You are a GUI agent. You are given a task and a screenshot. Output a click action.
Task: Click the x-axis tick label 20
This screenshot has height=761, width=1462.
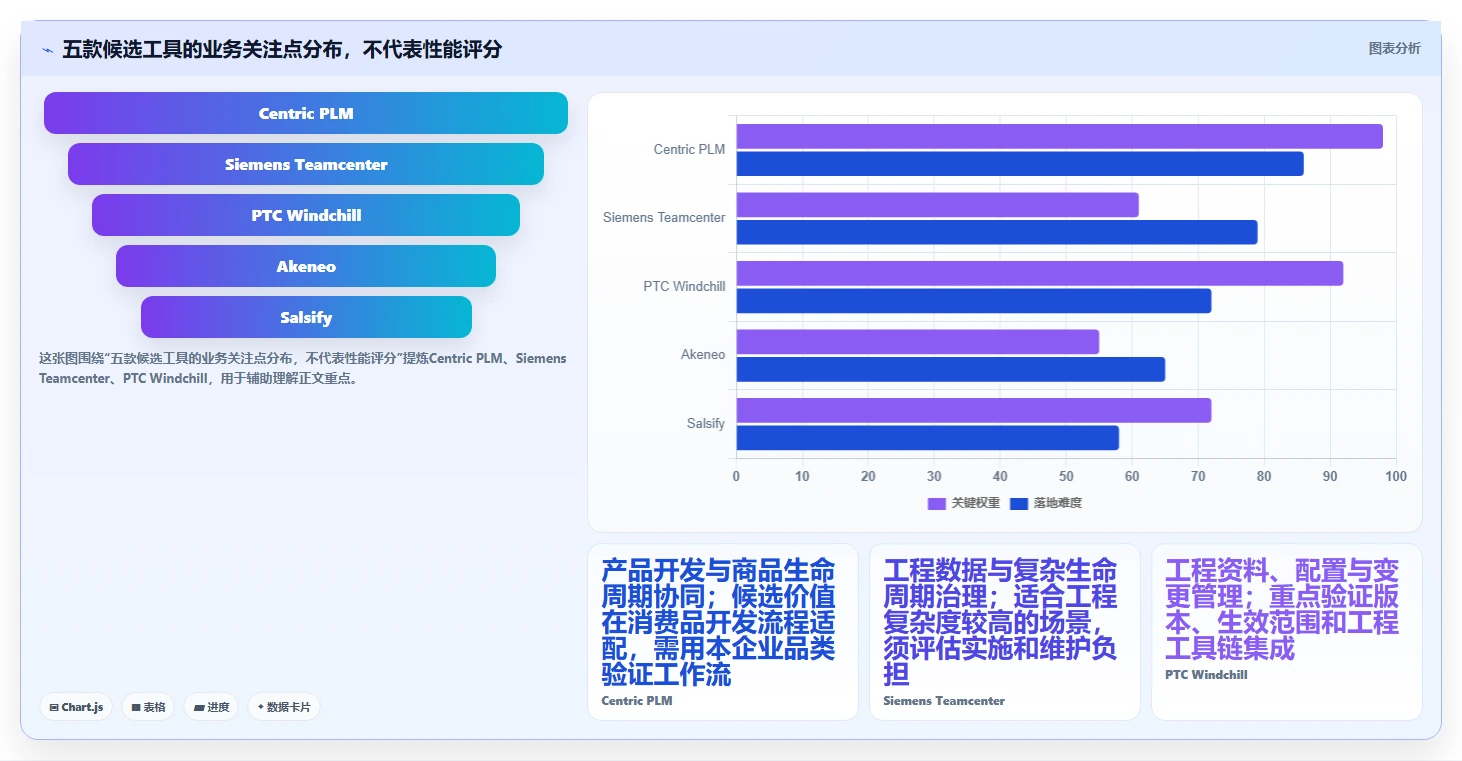(x=869, y=476)
